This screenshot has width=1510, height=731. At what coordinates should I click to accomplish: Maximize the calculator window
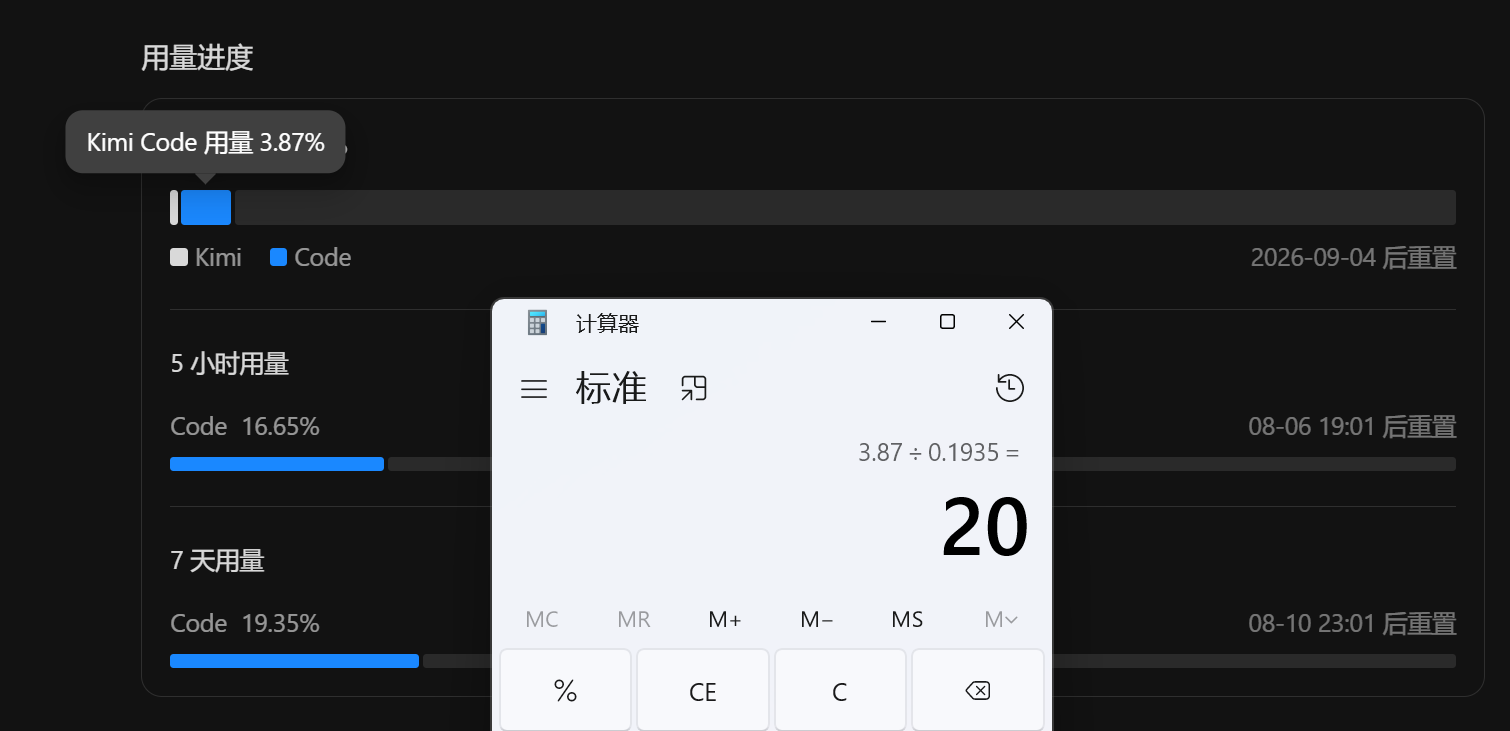click(947, 321)
